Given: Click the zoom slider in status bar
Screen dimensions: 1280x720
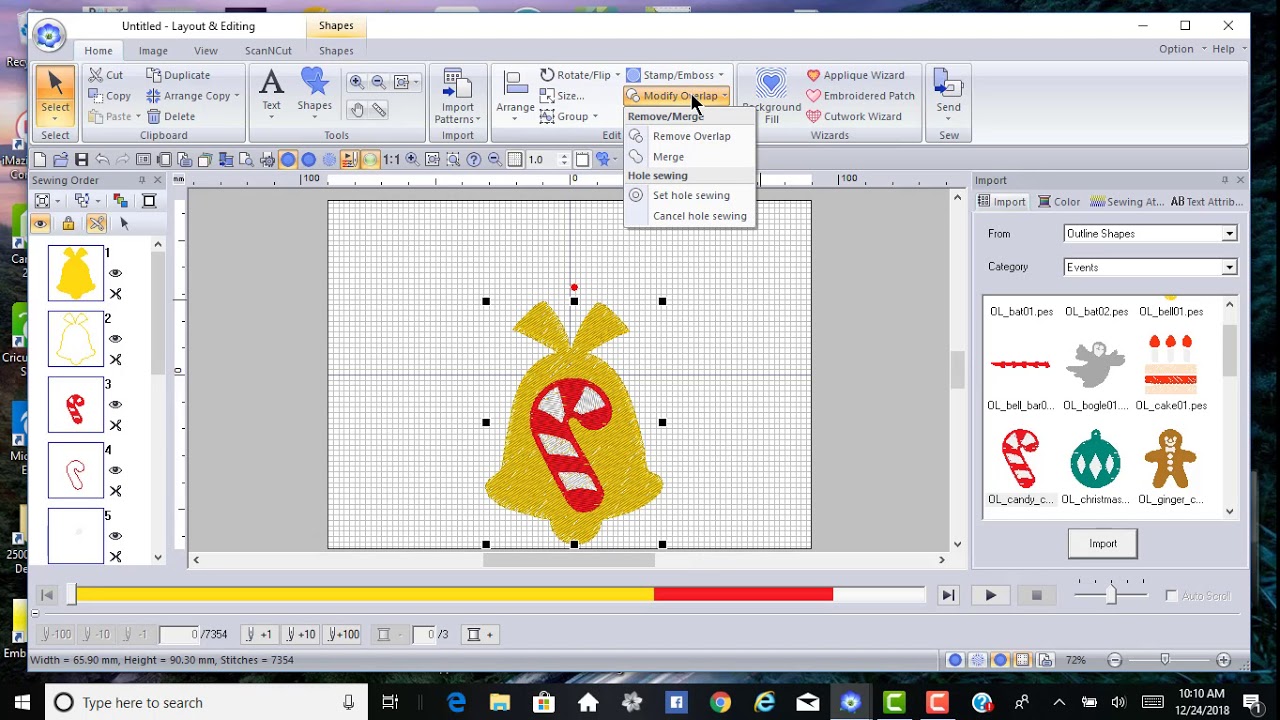Looking at the screenshot, I should pos(1164,660).
